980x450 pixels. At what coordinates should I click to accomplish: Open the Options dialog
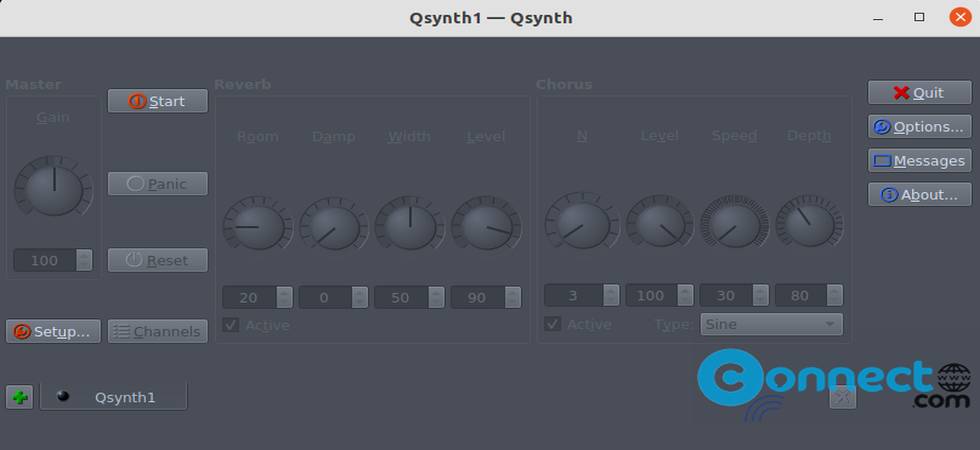[x=919, y=127]
